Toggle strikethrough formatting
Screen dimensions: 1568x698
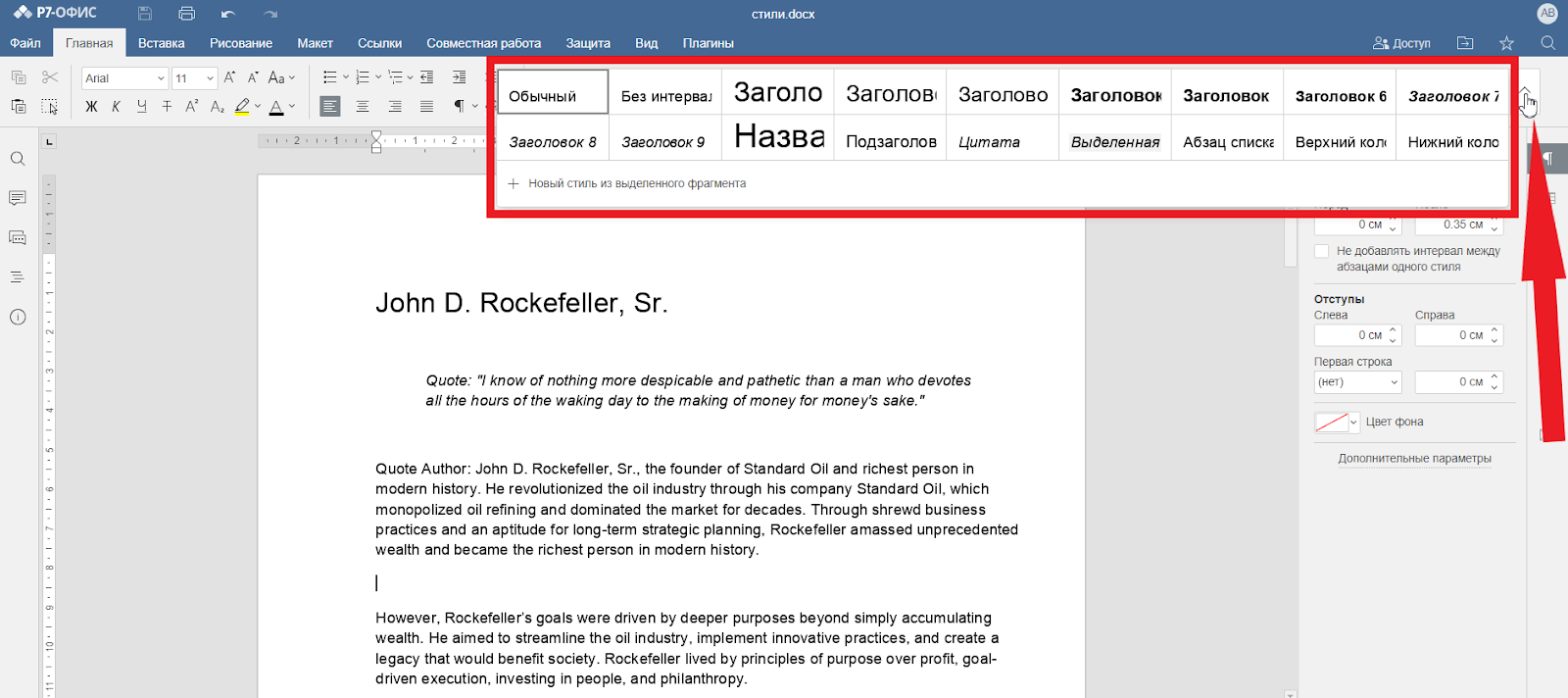[167, 106]
